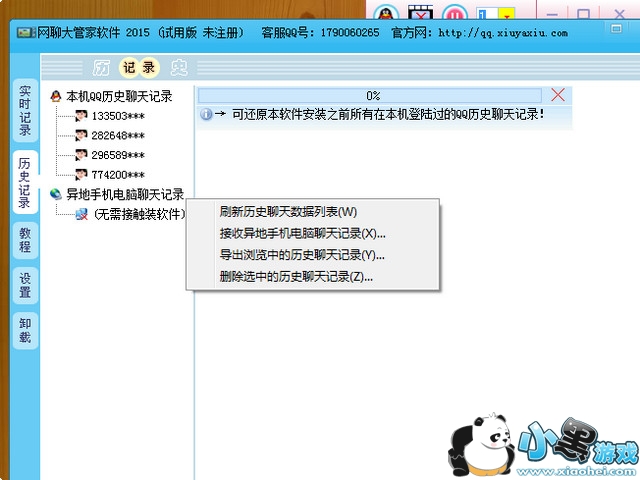Screen dimensions: 640x480
Task: Open the 卸载 uninstall tab
Action: [25, 331]
